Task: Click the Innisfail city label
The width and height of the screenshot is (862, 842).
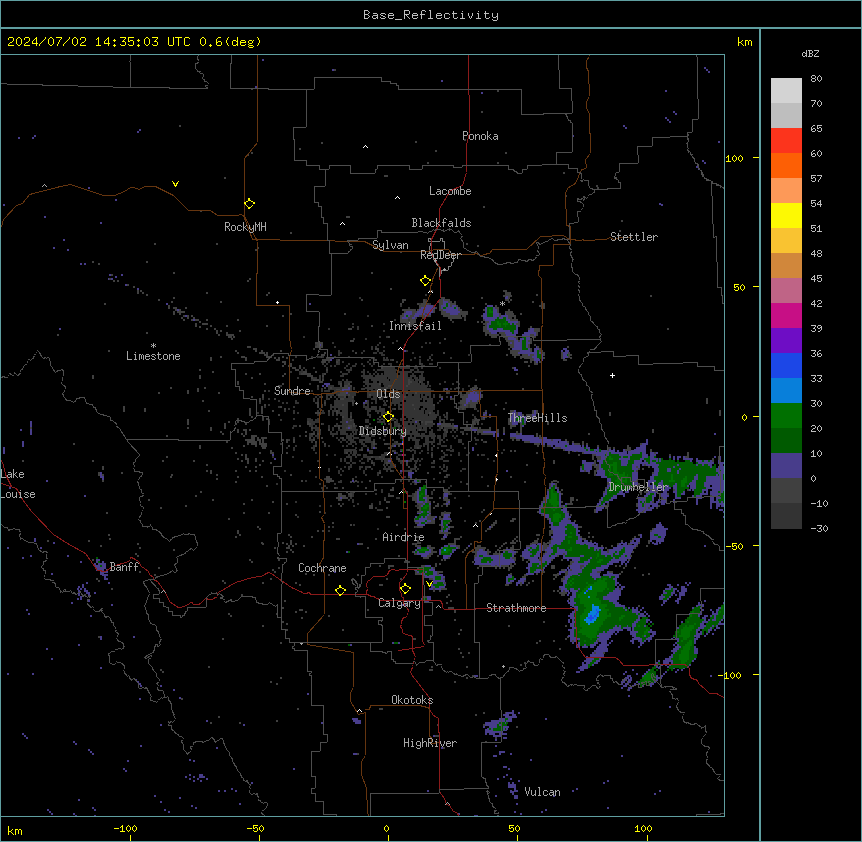Action: coord(415,326)
